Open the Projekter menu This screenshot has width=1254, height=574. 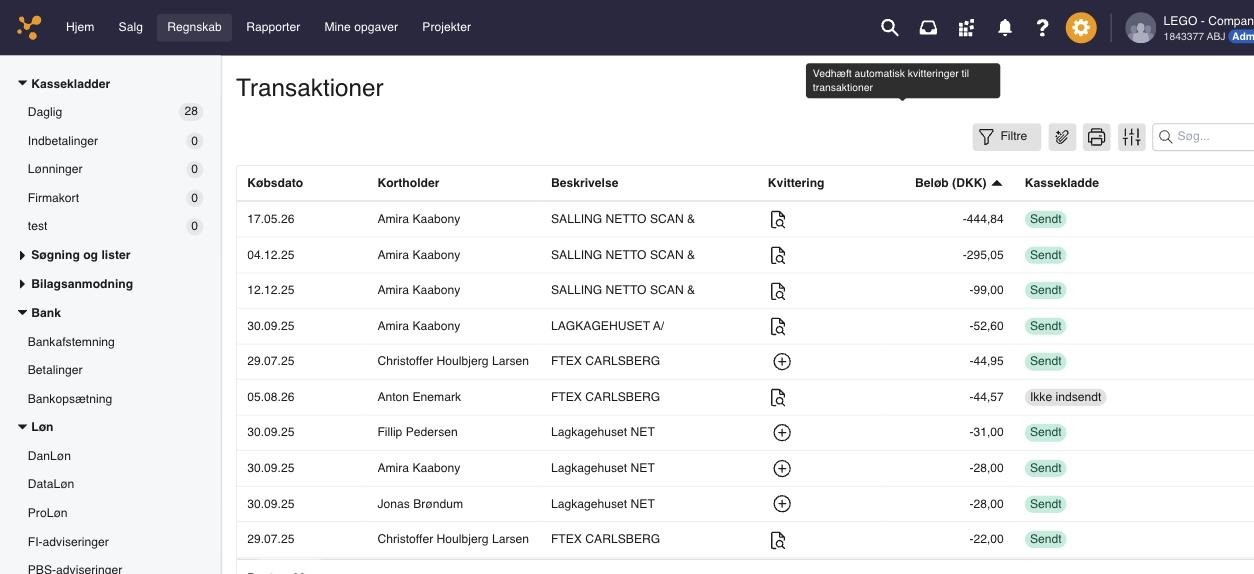[447, 27]
